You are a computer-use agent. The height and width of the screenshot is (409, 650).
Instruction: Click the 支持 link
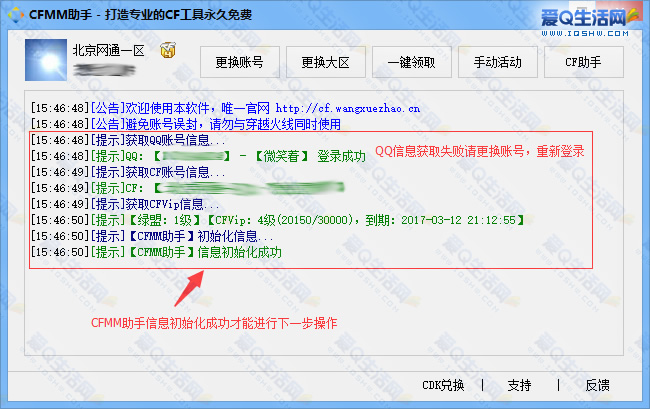click(519, 385)
